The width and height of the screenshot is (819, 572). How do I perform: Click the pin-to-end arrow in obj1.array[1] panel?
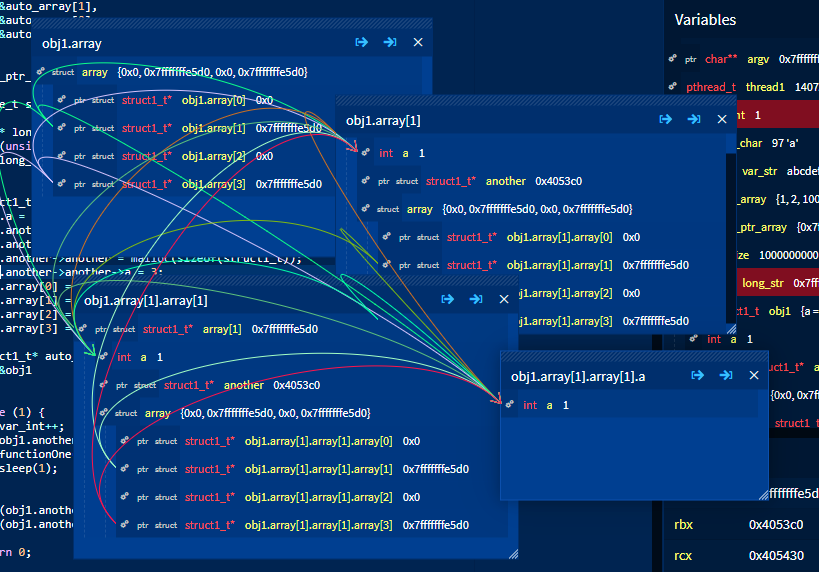[x=694, y=119]
